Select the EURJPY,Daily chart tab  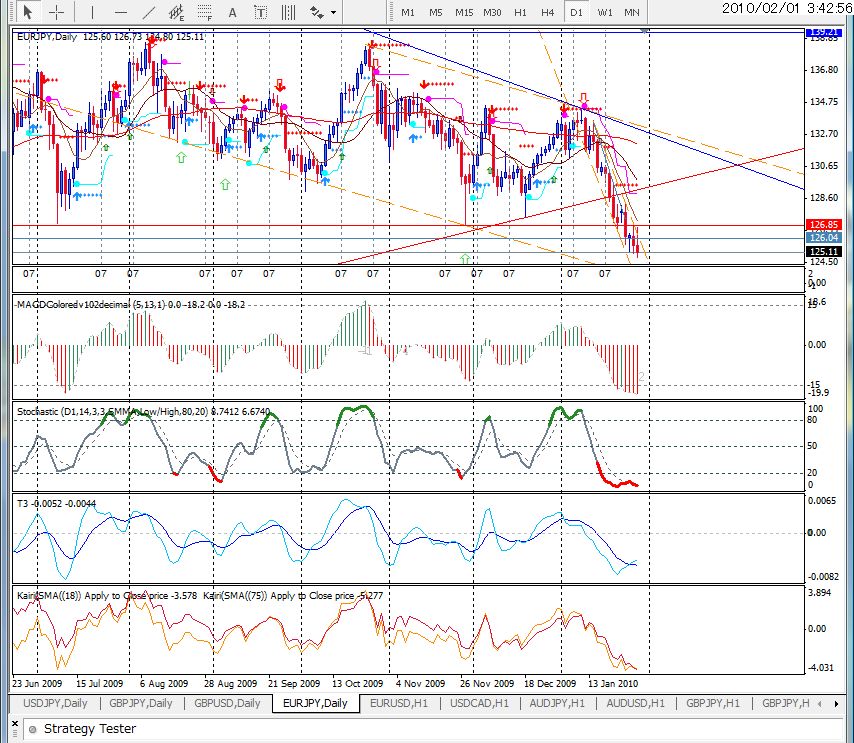point(315,703)
